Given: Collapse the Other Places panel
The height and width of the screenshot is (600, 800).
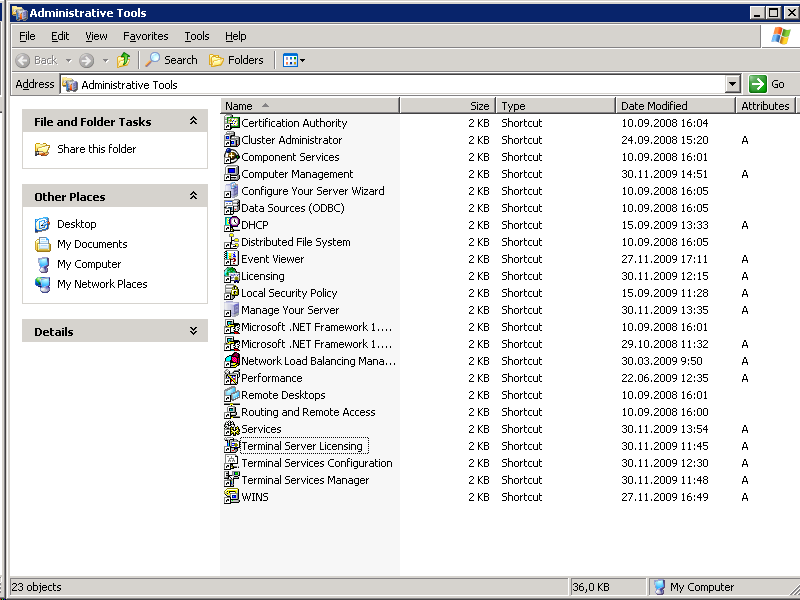Looking at the screenshot, I should click(x=193, y=196).
